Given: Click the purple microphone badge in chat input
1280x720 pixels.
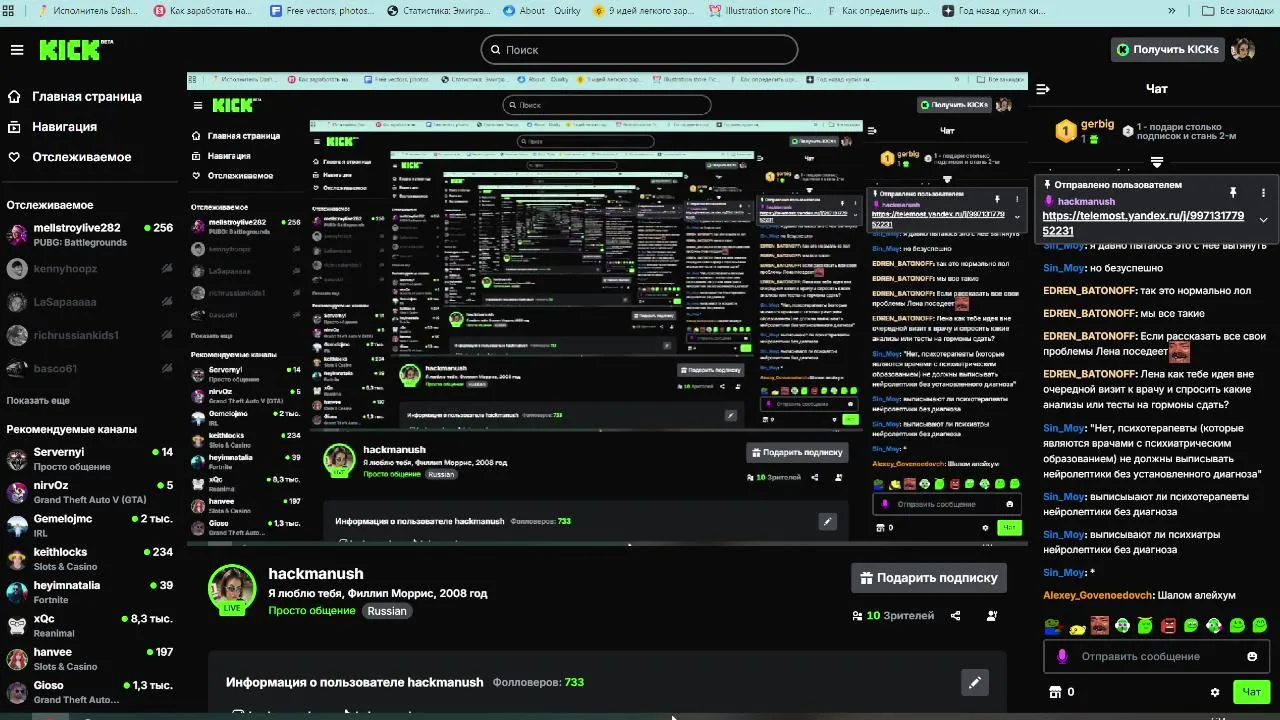Looking at the screenshot, I should pyautogui.click(x=1062, y=656).
